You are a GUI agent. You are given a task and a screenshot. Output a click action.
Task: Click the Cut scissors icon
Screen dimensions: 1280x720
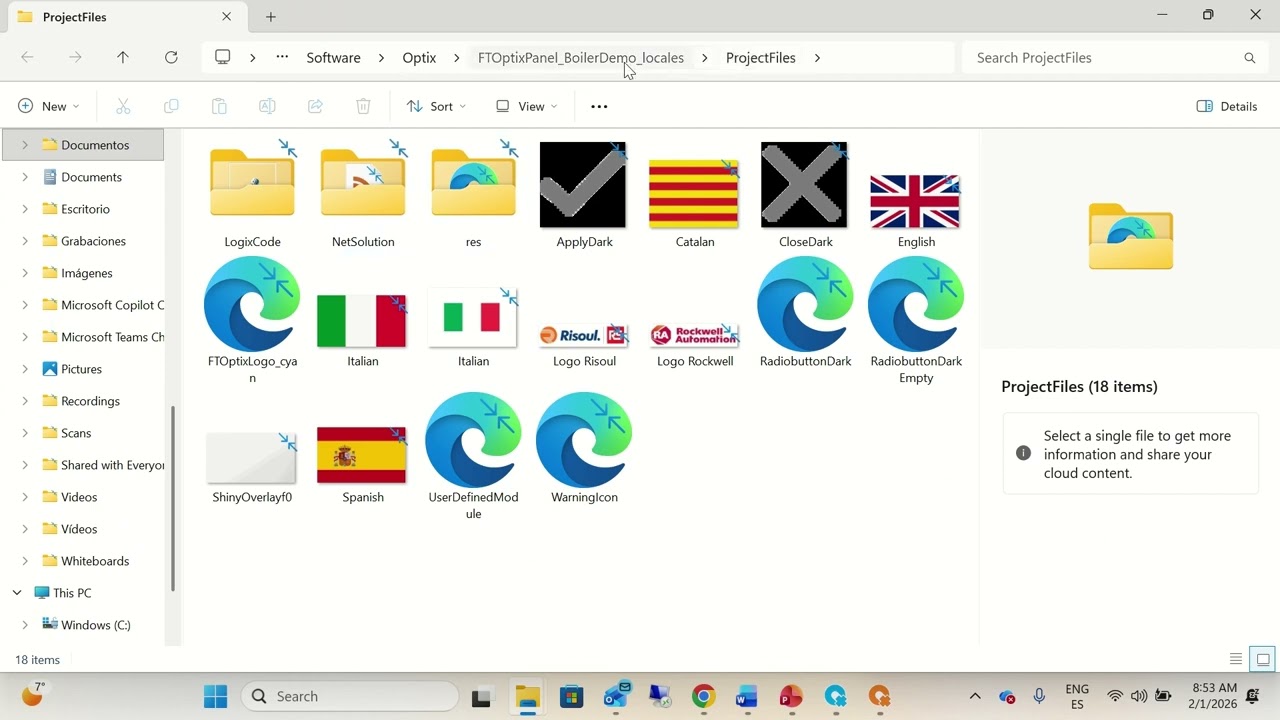123,106
